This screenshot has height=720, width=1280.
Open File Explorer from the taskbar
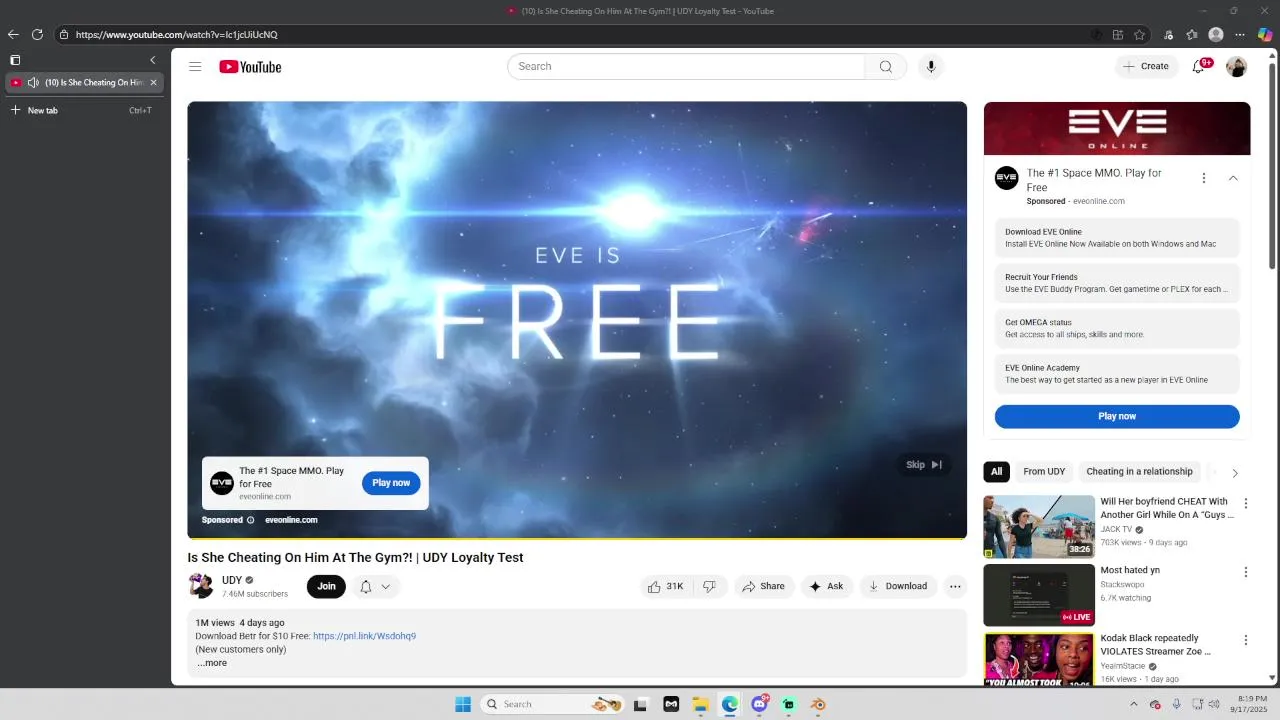click(x=700, y=704)
